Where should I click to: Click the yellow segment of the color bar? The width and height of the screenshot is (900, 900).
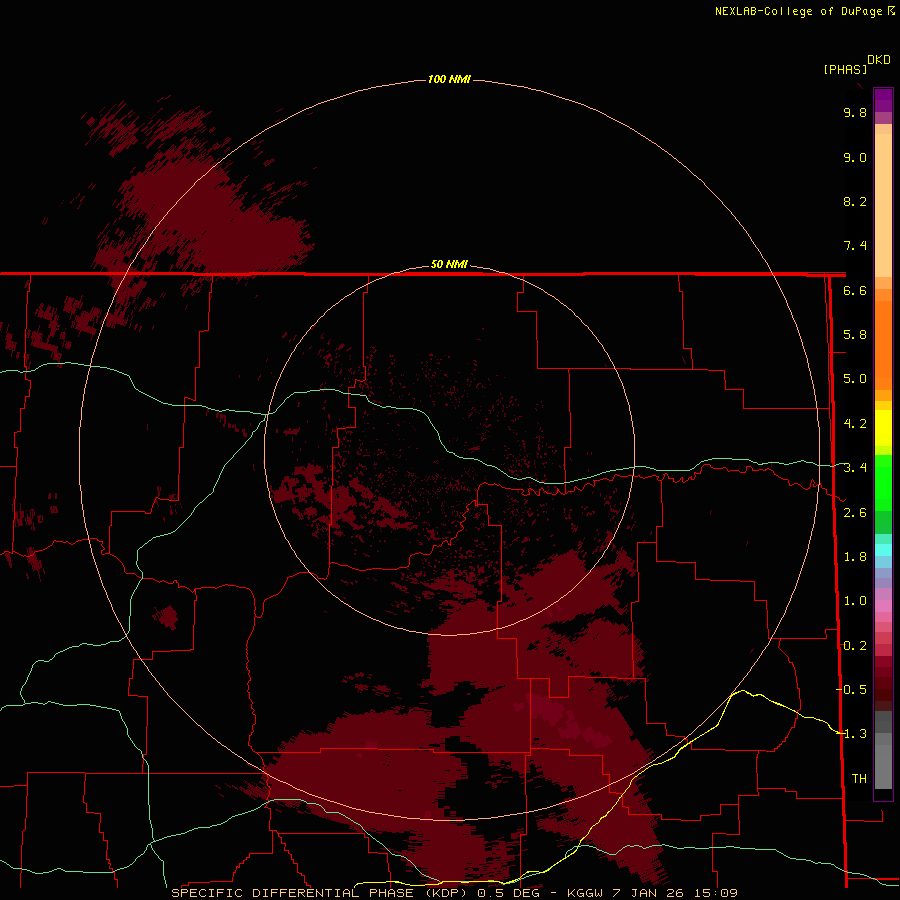[883, 428]
